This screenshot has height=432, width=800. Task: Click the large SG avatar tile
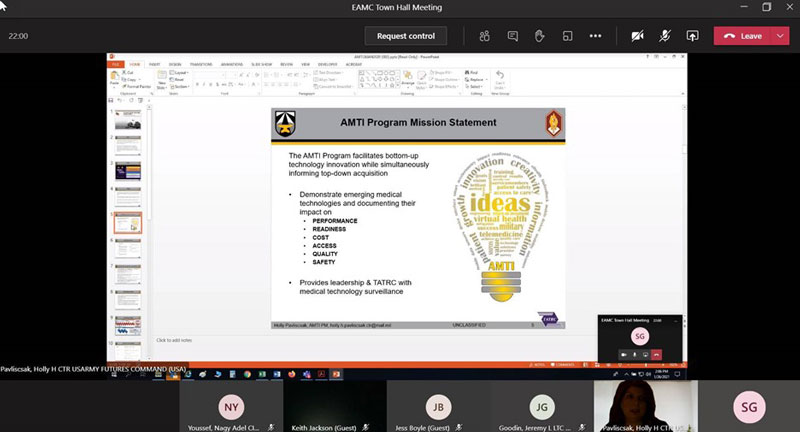click(749, 406)
